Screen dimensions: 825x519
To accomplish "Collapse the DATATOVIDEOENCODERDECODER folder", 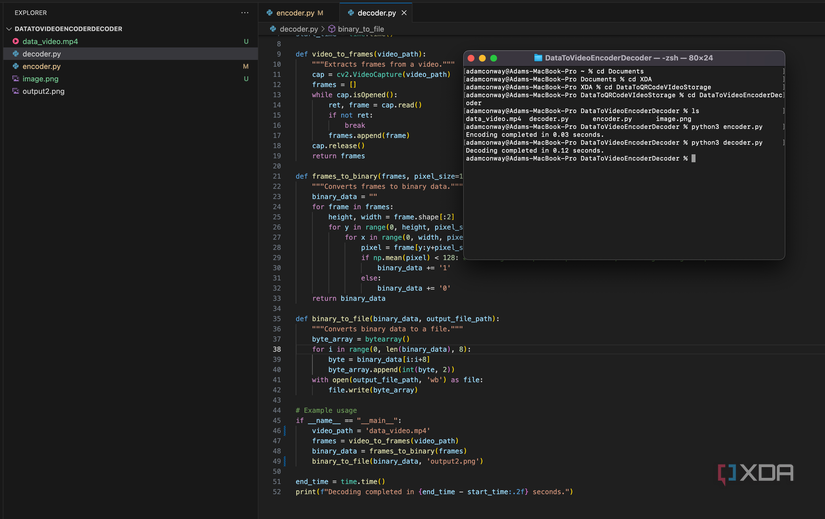I will point(9,29).
